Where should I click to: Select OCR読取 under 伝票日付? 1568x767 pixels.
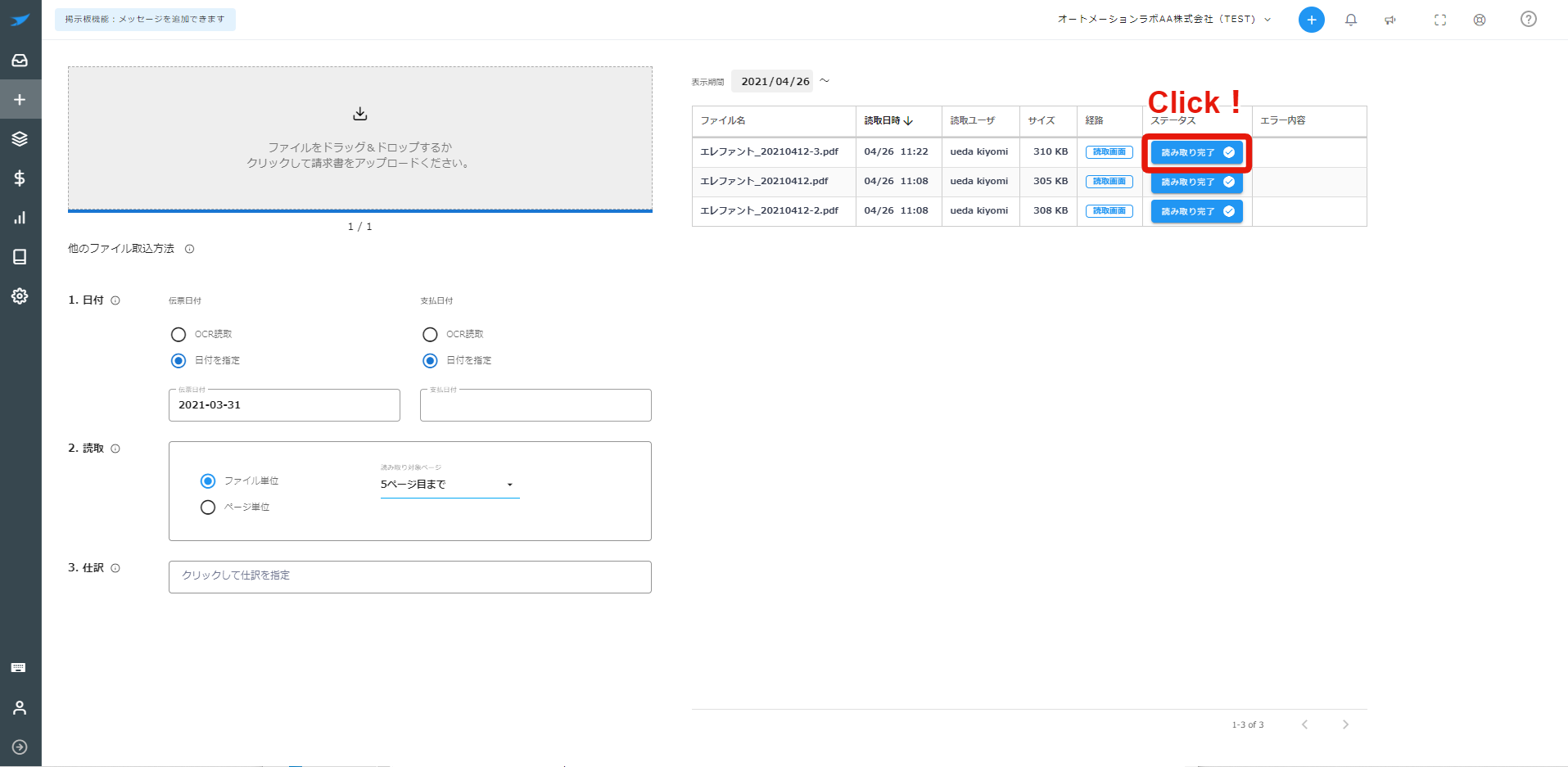tap(178, 334)
